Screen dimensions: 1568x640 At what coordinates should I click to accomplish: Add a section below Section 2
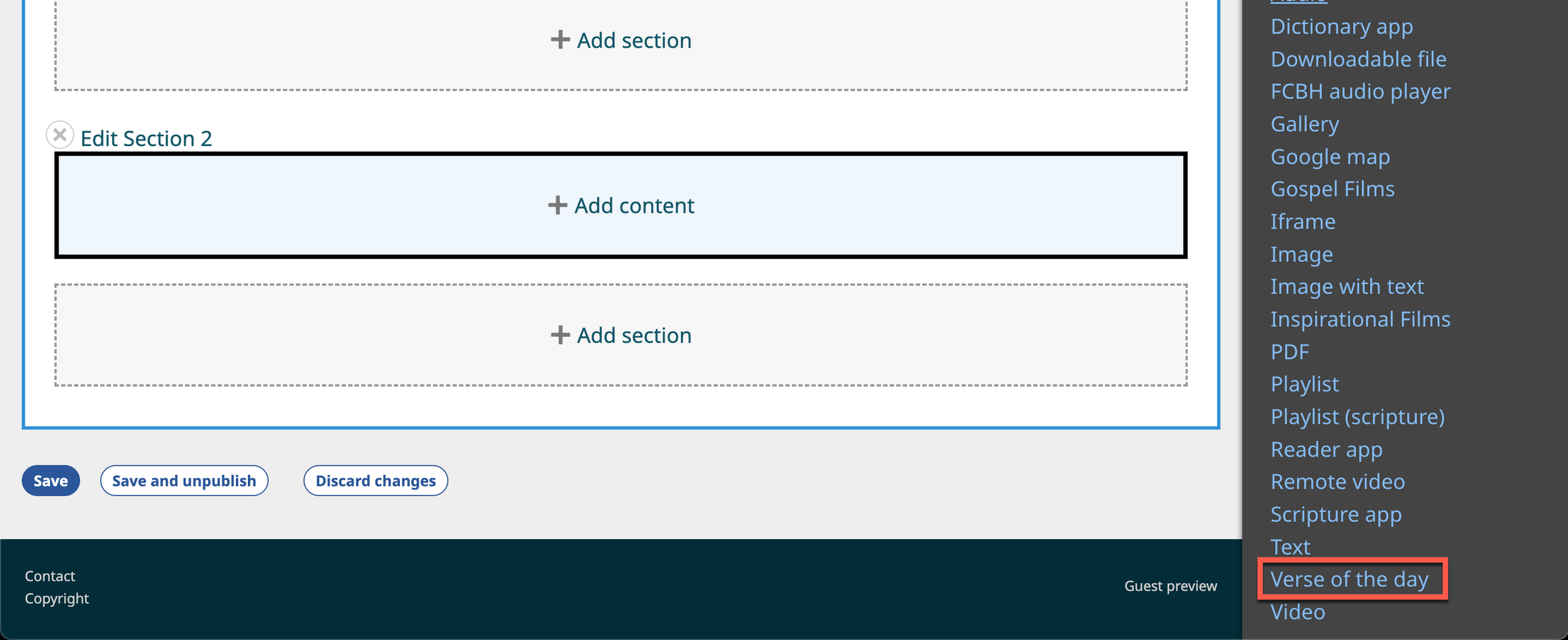(620, 335)
